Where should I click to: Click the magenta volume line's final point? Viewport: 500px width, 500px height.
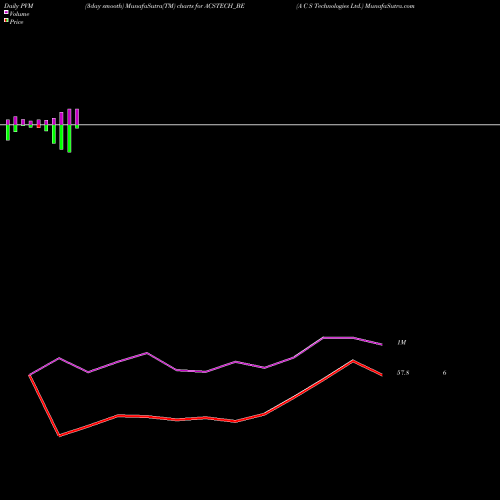click(x=382, y=345)
